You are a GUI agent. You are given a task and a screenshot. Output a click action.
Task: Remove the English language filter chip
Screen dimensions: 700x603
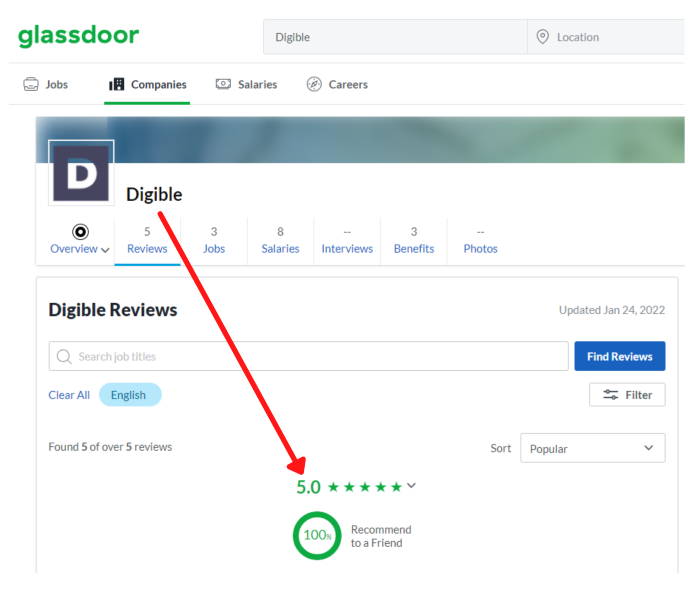pyautogui.click(x=130, y=395)
